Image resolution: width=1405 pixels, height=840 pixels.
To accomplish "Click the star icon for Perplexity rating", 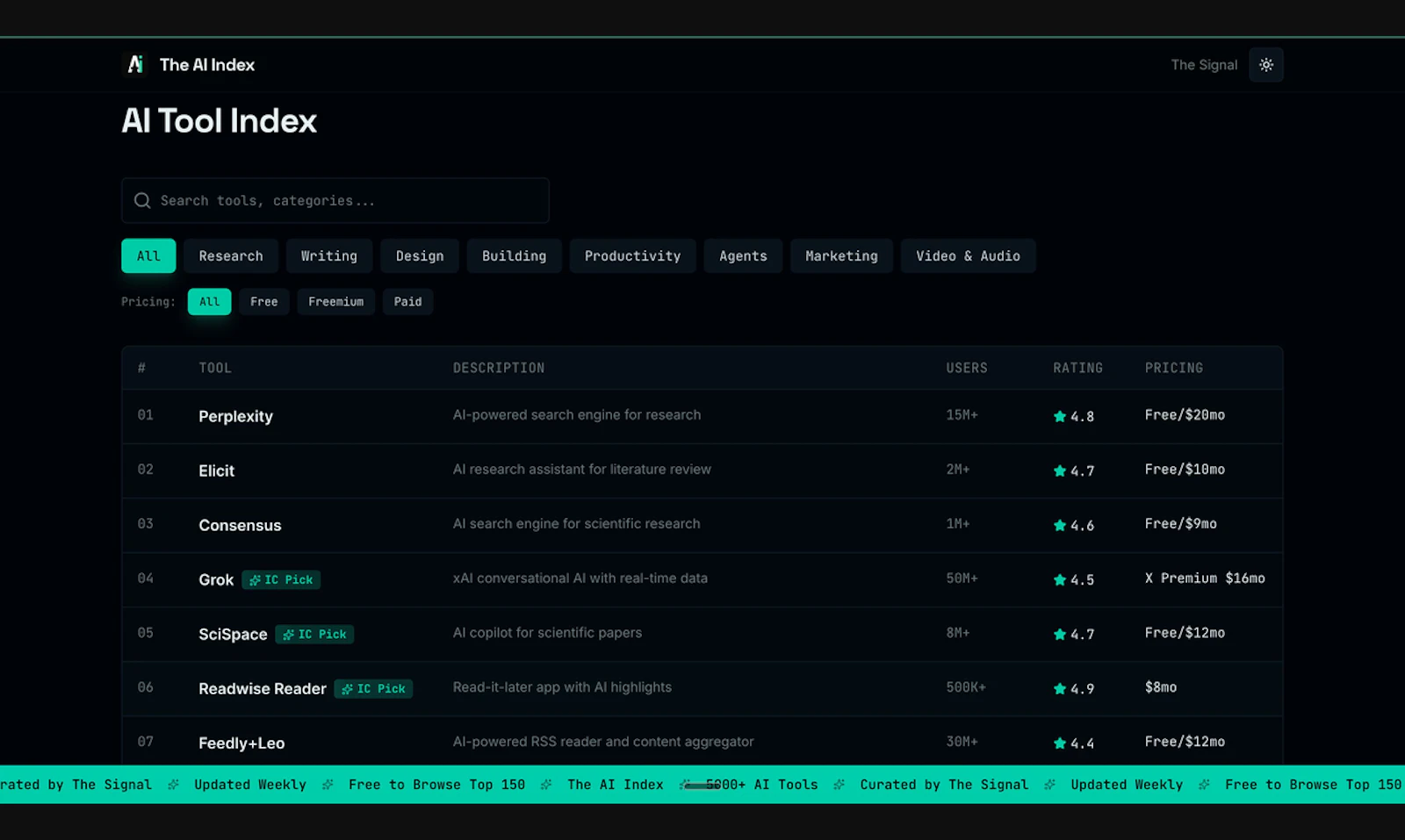I will tap(1060, 416).
